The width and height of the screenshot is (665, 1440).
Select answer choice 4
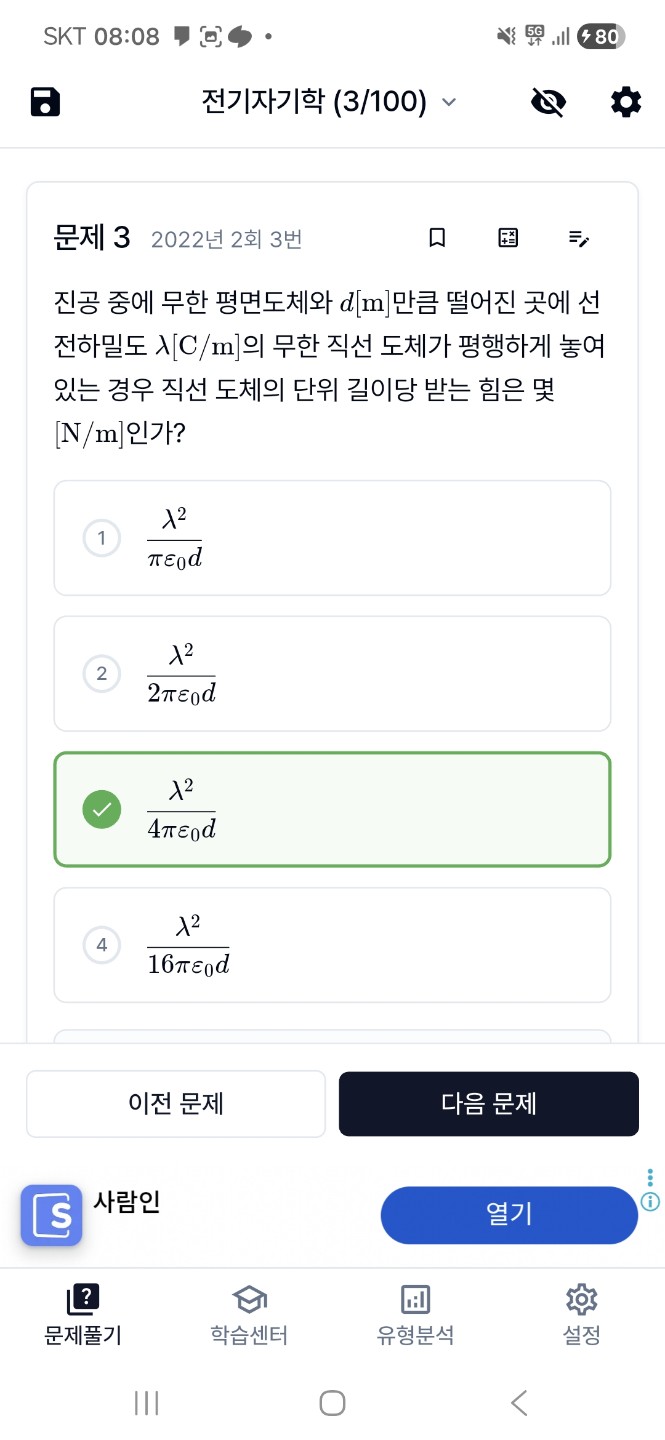click(332, 944)
